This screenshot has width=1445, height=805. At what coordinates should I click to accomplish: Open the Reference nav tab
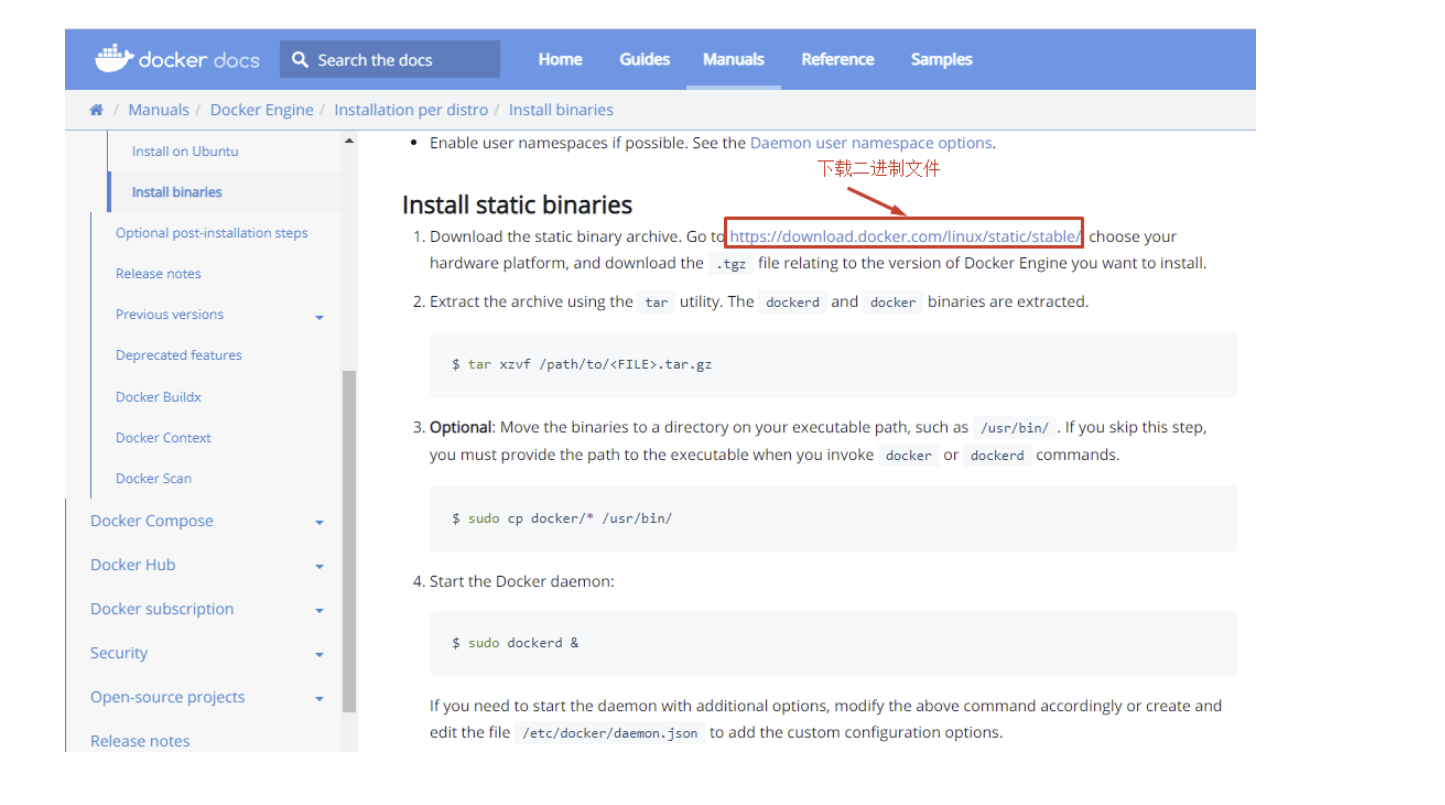pyautogui.click(x=837, y=59)
